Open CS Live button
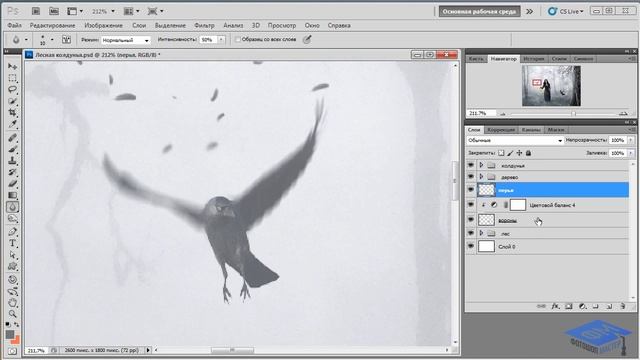The image size is (640, 360). (x=566, y=11)
